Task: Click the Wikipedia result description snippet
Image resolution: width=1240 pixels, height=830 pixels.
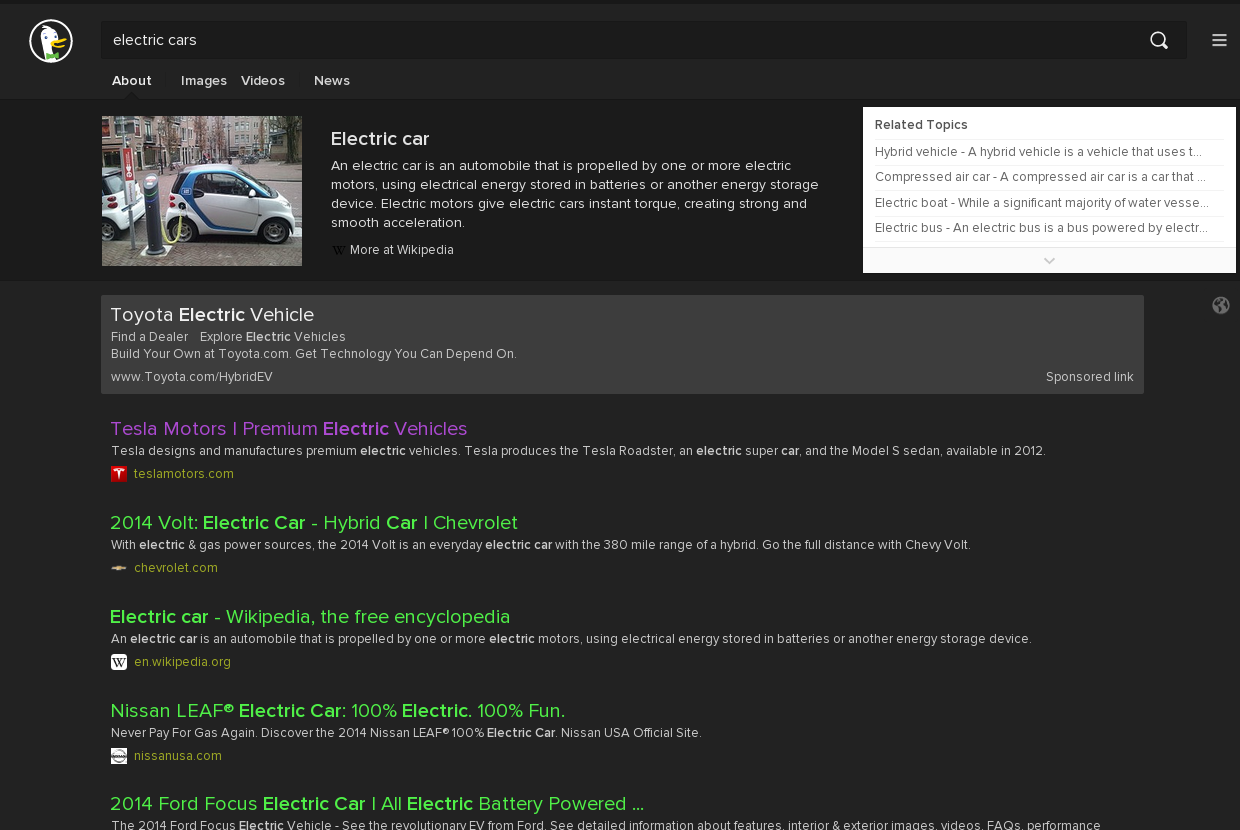Action: pos(571,639)
